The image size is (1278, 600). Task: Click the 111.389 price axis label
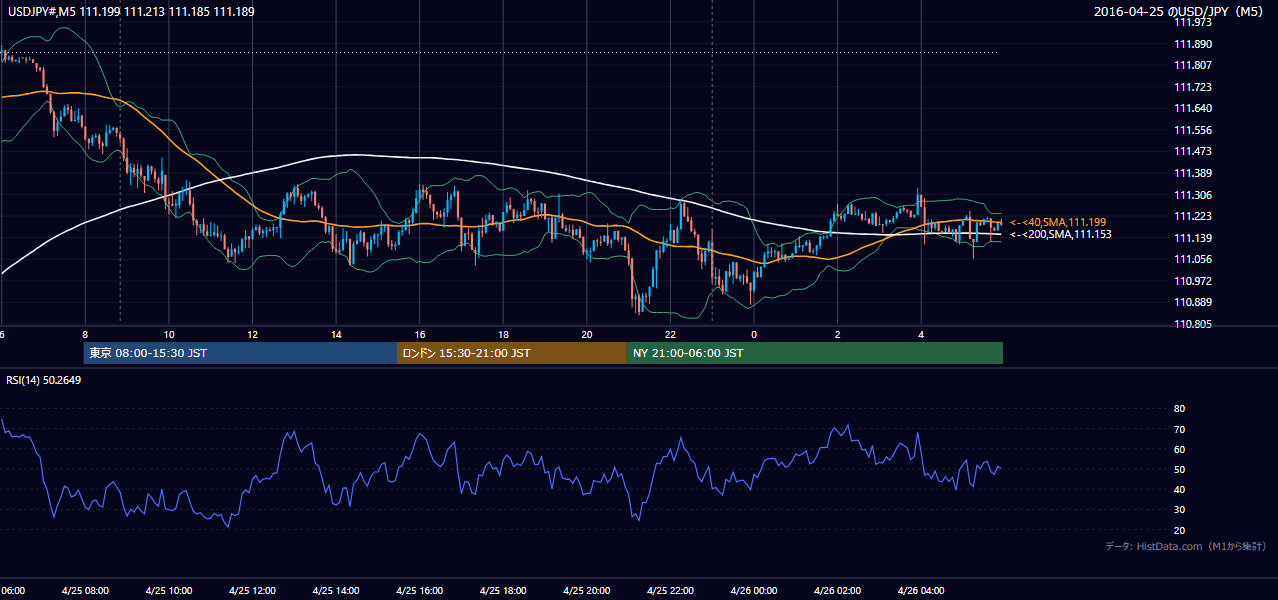[x=1193, y=173]
